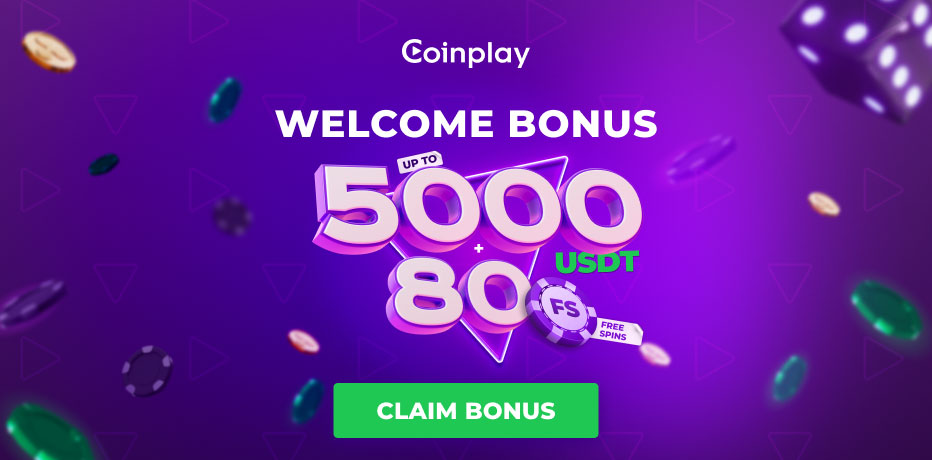Click the WELCOME BONUS headline text

coord(466,124)
